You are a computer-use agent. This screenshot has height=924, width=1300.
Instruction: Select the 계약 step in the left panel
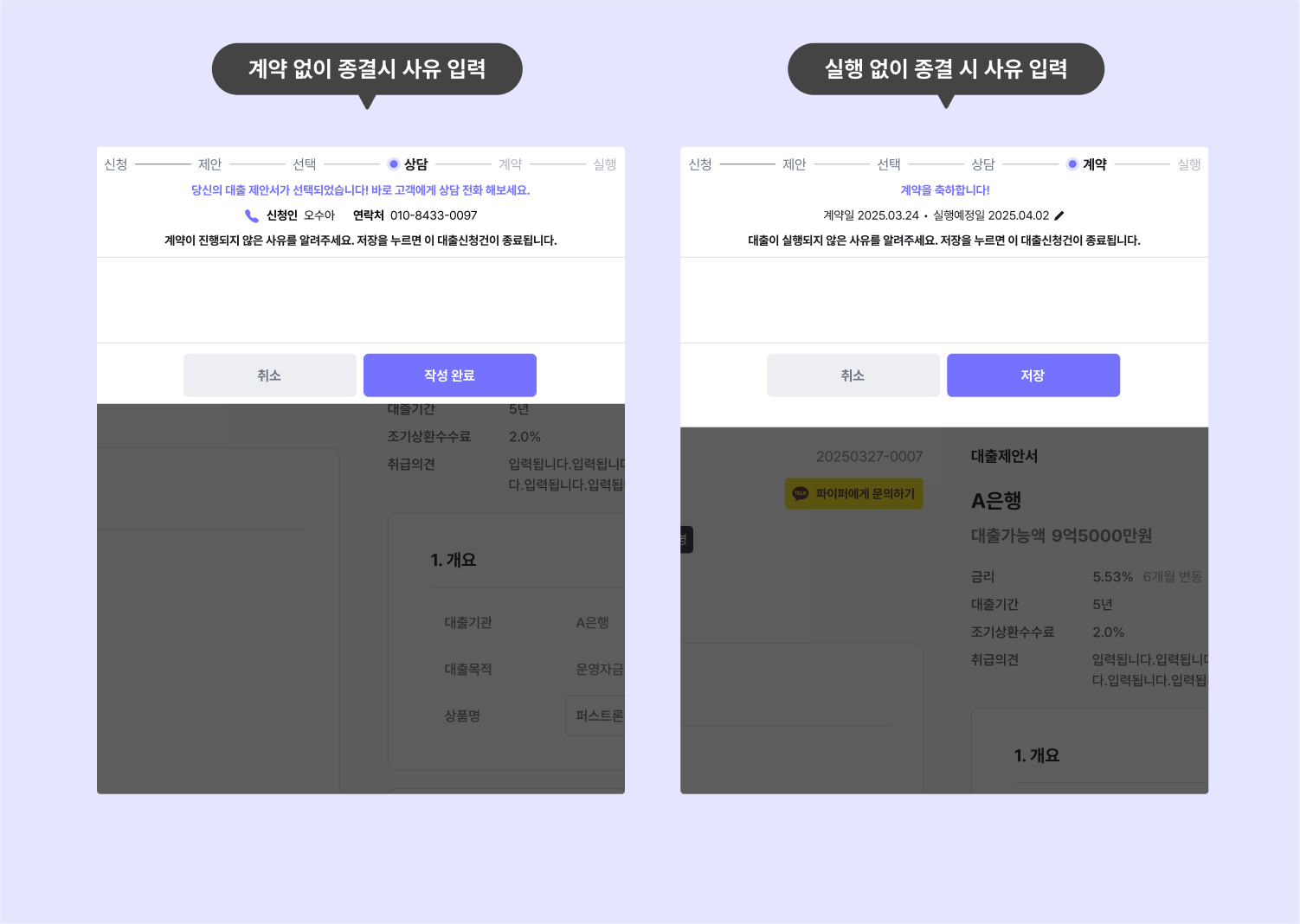tap(511, 164)
